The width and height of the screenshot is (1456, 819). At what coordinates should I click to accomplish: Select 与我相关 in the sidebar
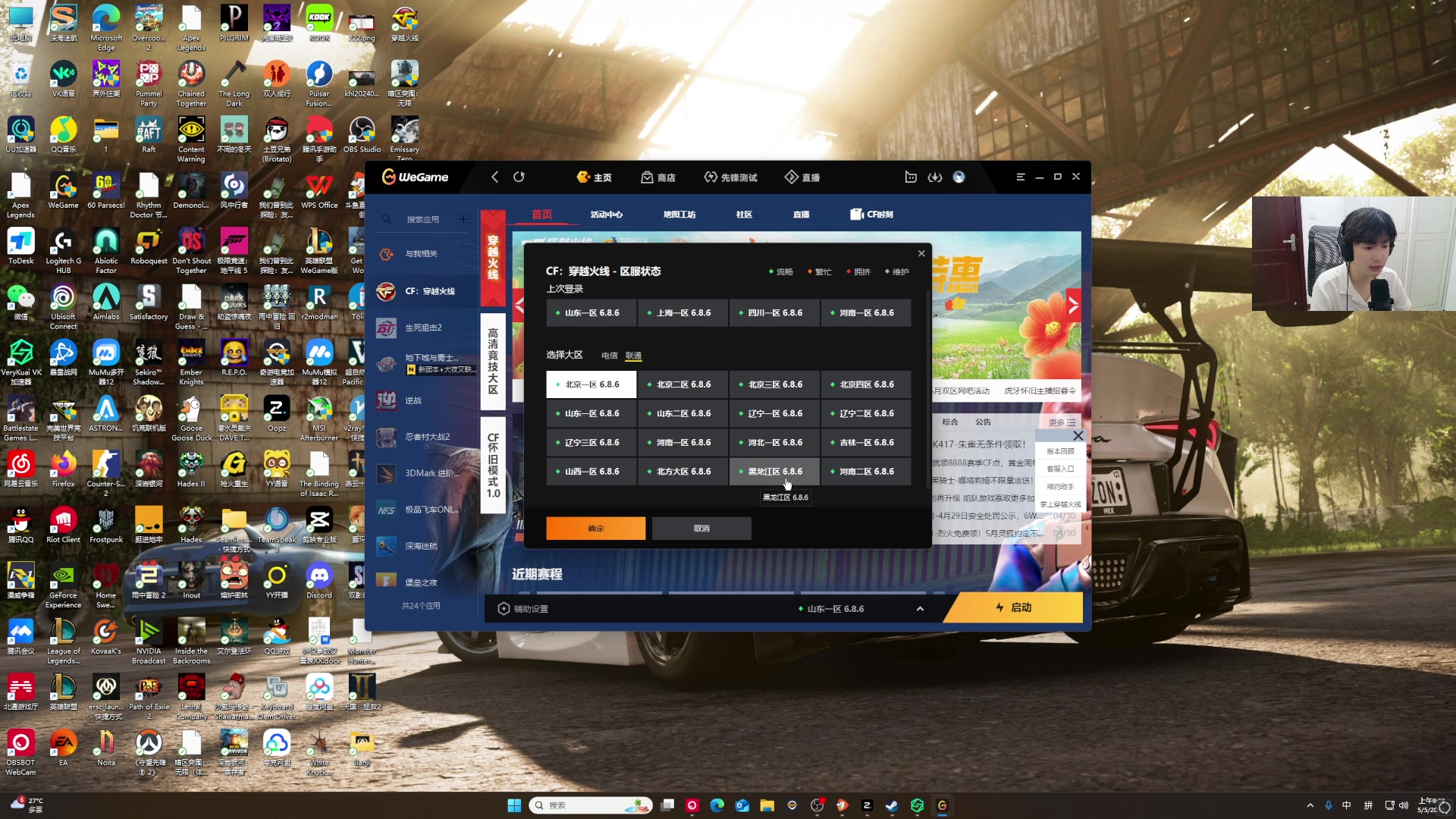pos(422,254)
